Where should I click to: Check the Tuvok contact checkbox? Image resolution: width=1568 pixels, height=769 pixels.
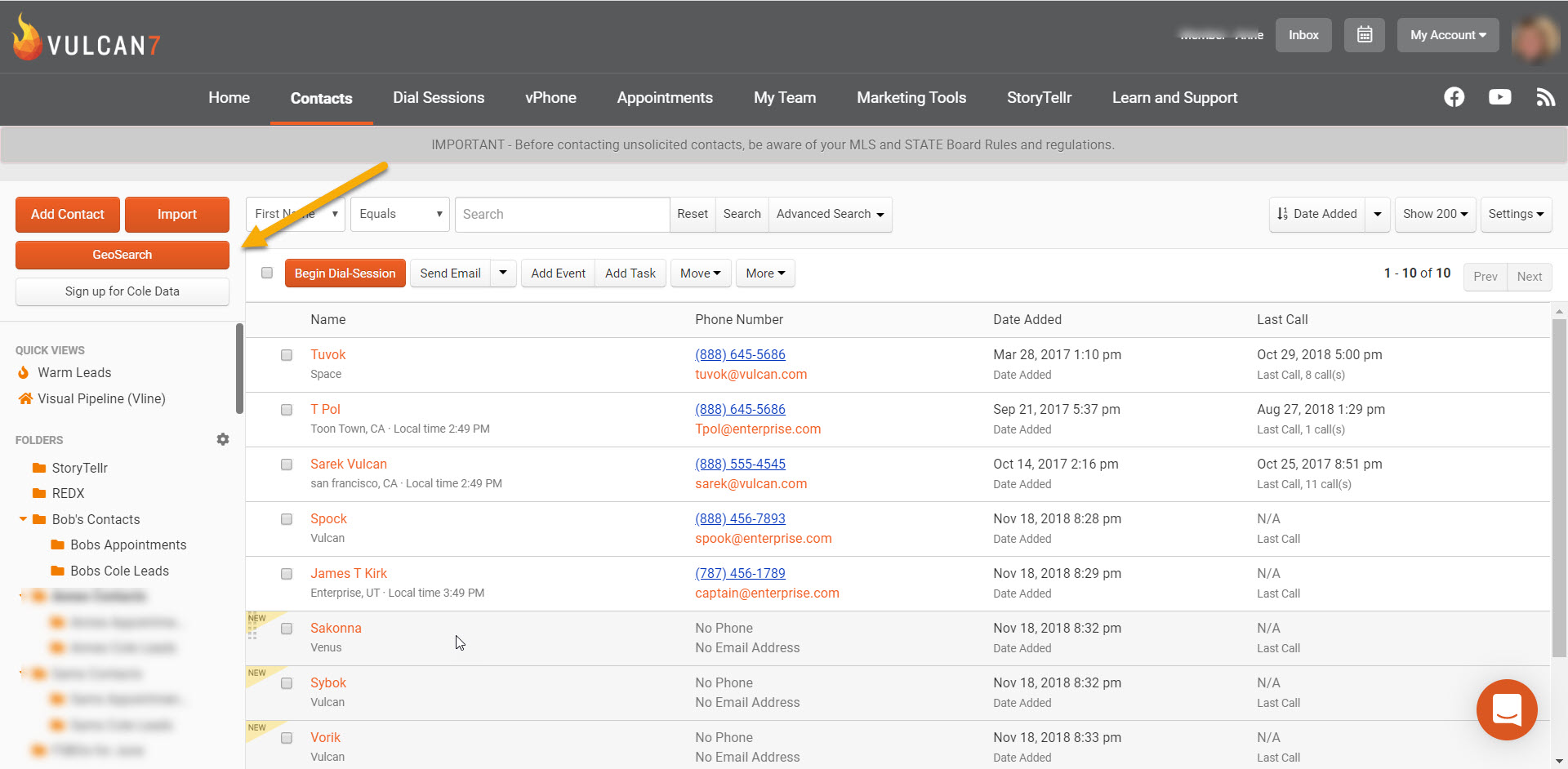click(x=287, y=355)
